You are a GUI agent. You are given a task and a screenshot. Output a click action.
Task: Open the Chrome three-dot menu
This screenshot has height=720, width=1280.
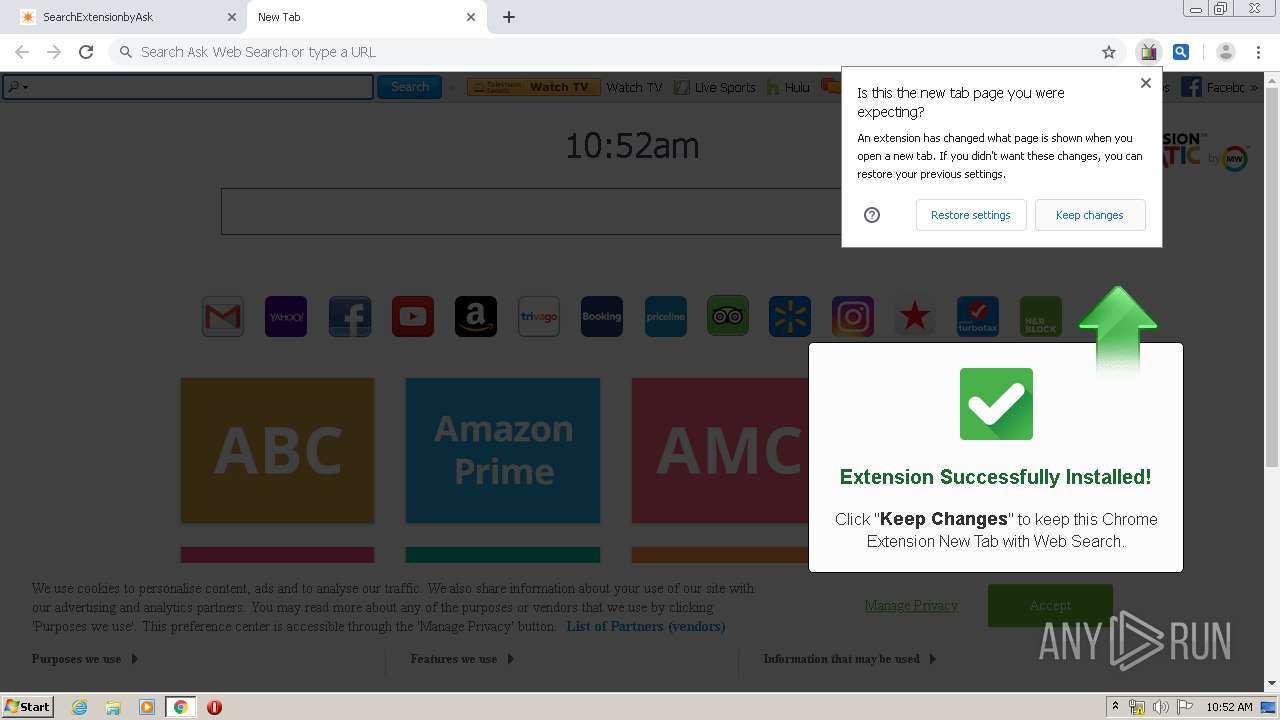point(1259,52)
